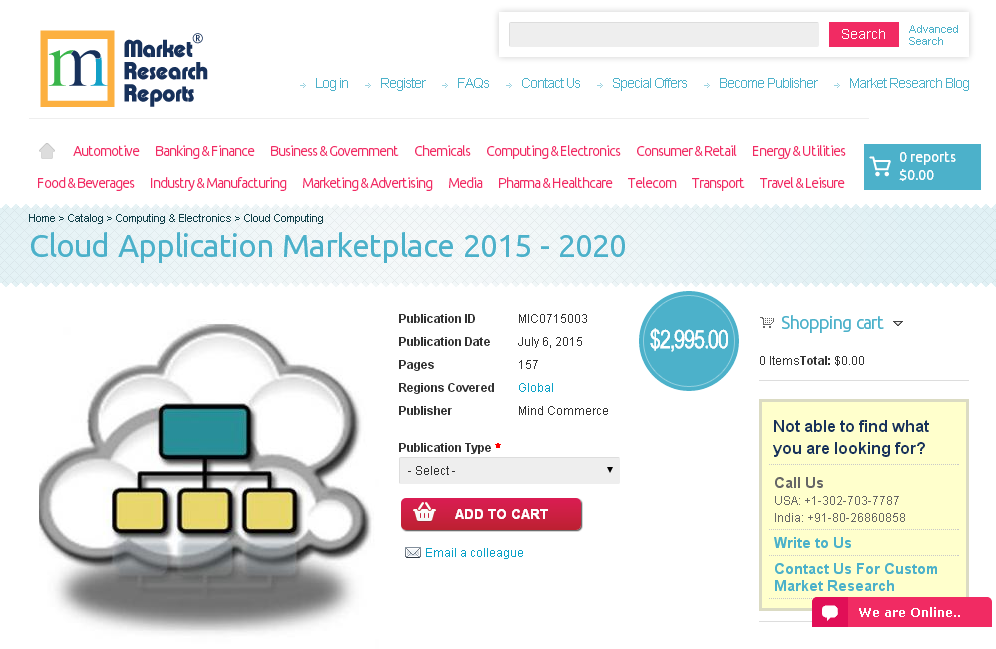This screenshot has width=996, height=649.
Task: Click the basket icon on ADD TO CART
Action: [425, 513]
